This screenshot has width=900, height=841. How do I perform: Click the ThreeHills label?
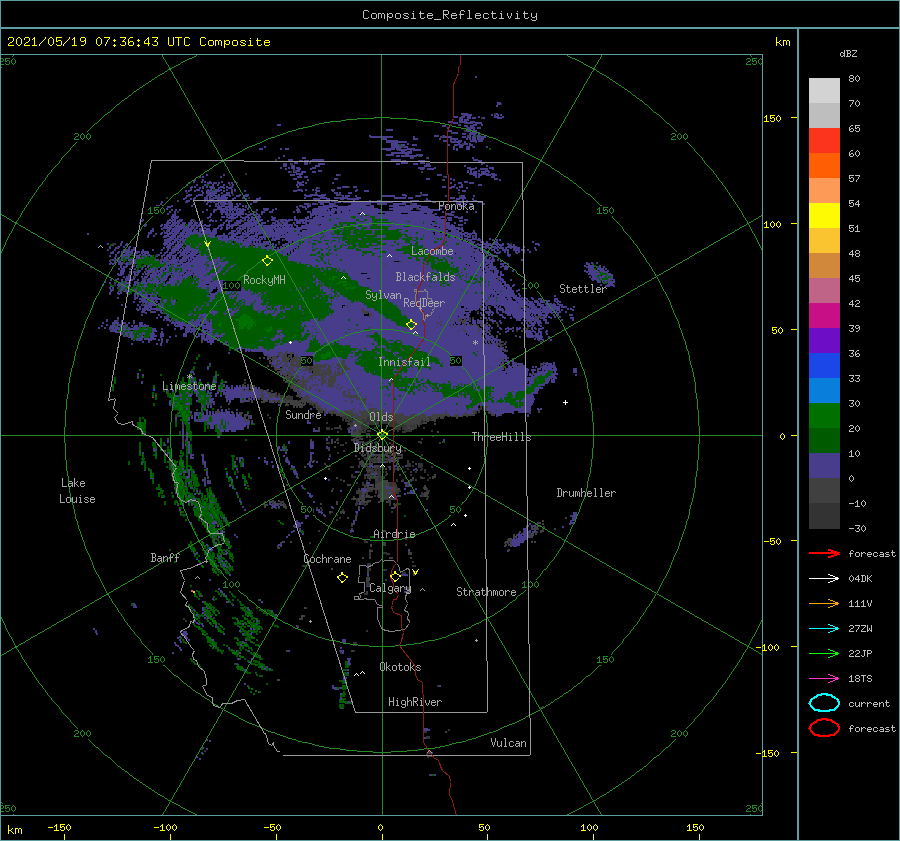tap(501, 437)
